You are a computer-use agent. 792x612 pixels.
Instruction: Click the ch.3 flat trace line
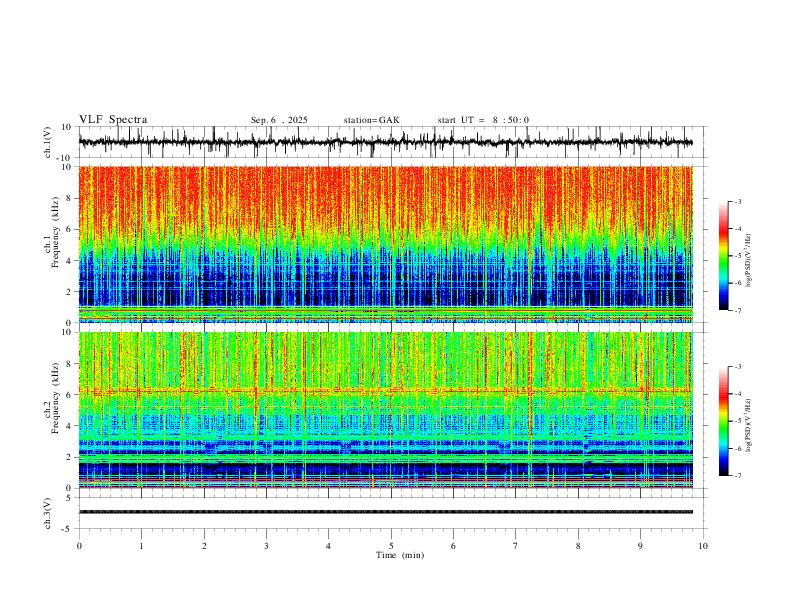tap(386, 512)
